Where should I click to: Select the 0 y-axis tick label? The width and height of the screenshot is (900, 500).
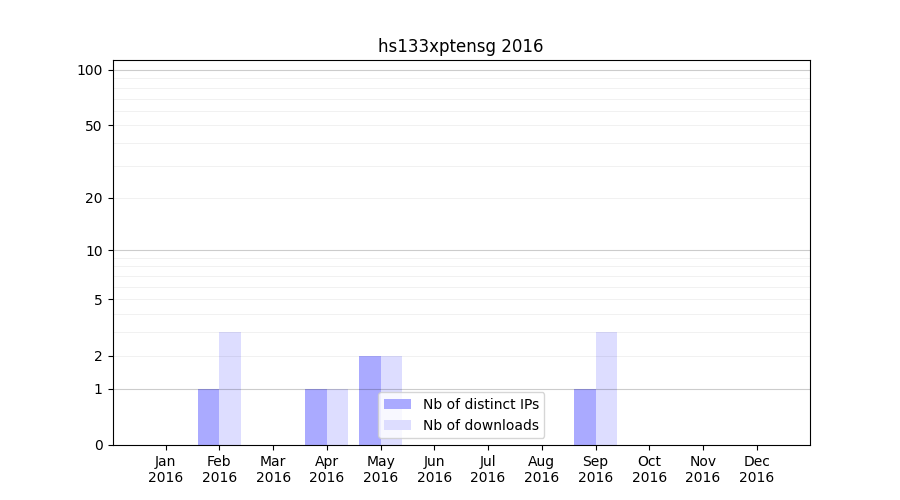[x=98, y=445]
